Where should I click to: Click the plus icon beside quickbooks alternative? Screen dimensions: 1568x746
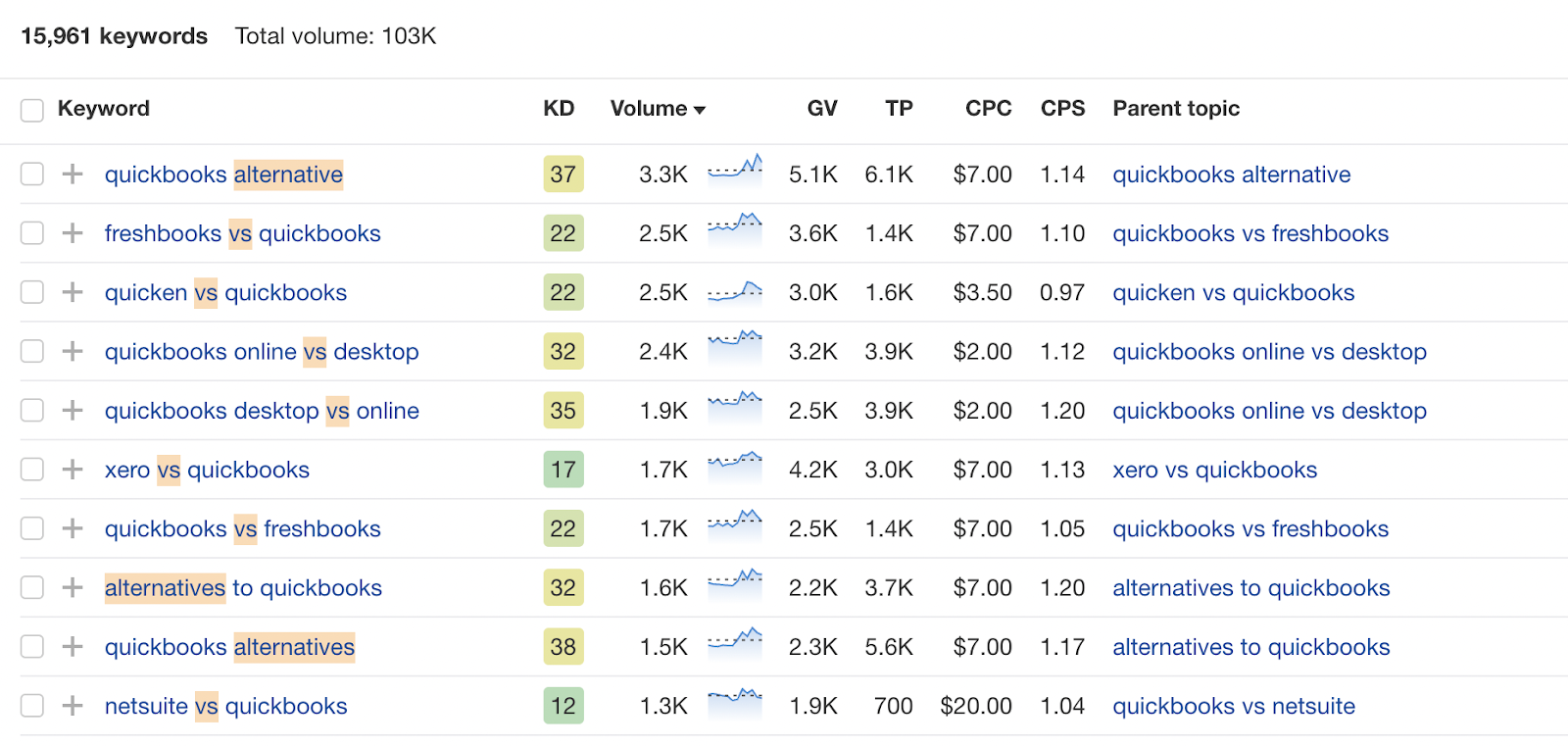coord(72,174)
